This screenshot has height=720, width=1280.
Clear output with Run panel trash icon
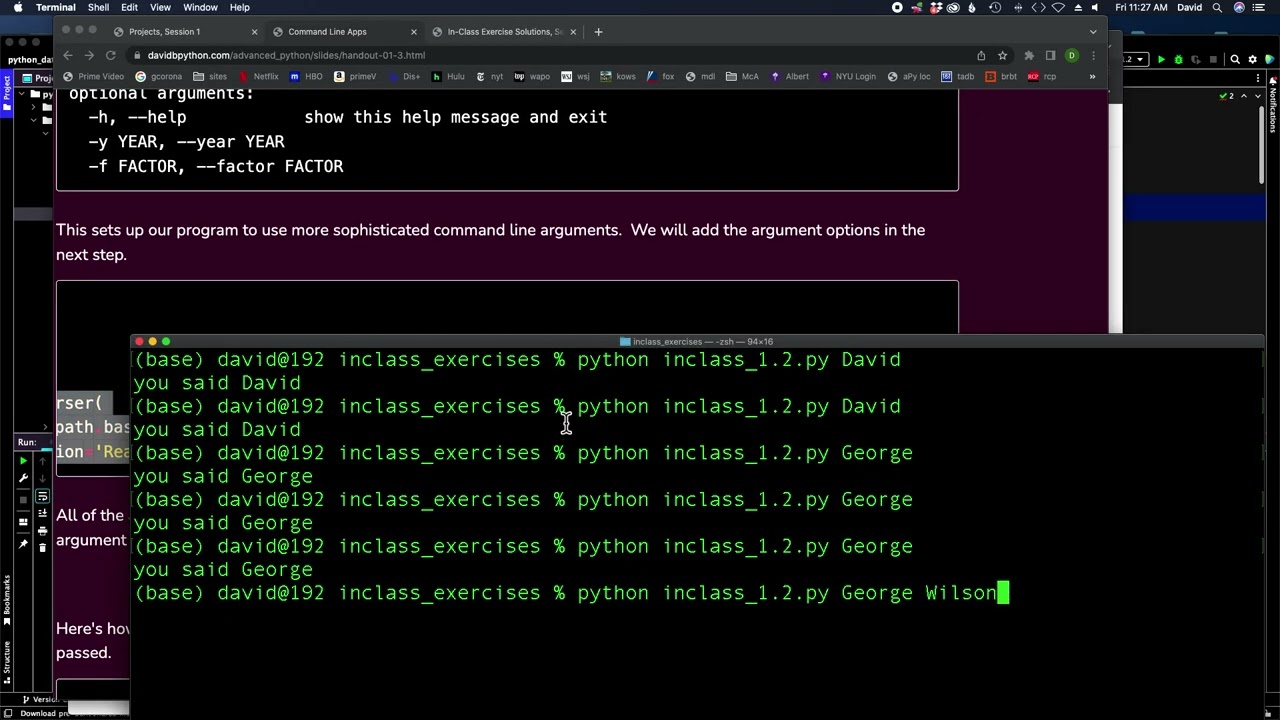point(42,547)
